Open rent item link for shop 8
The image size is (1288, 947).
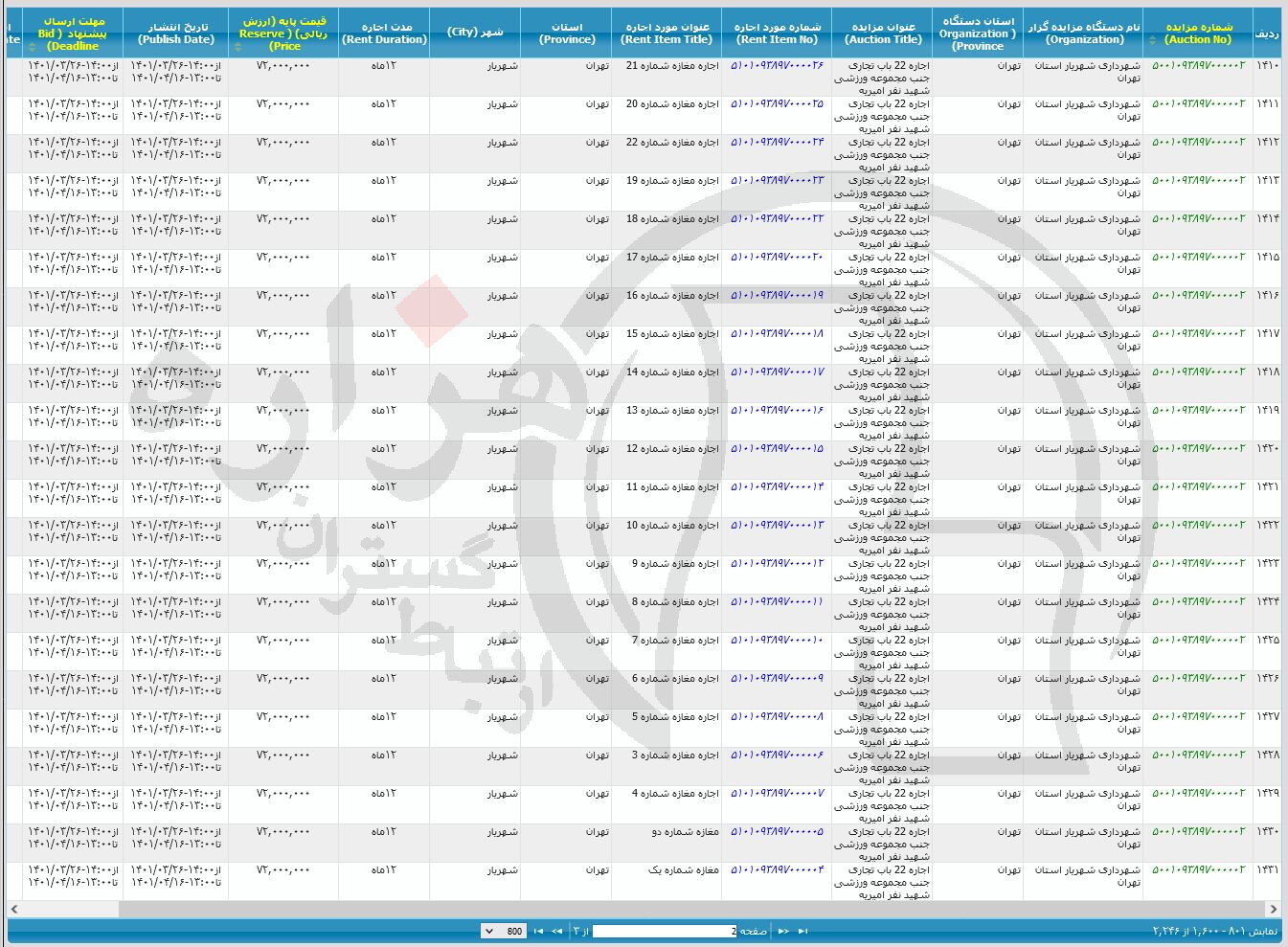point(777,602)
